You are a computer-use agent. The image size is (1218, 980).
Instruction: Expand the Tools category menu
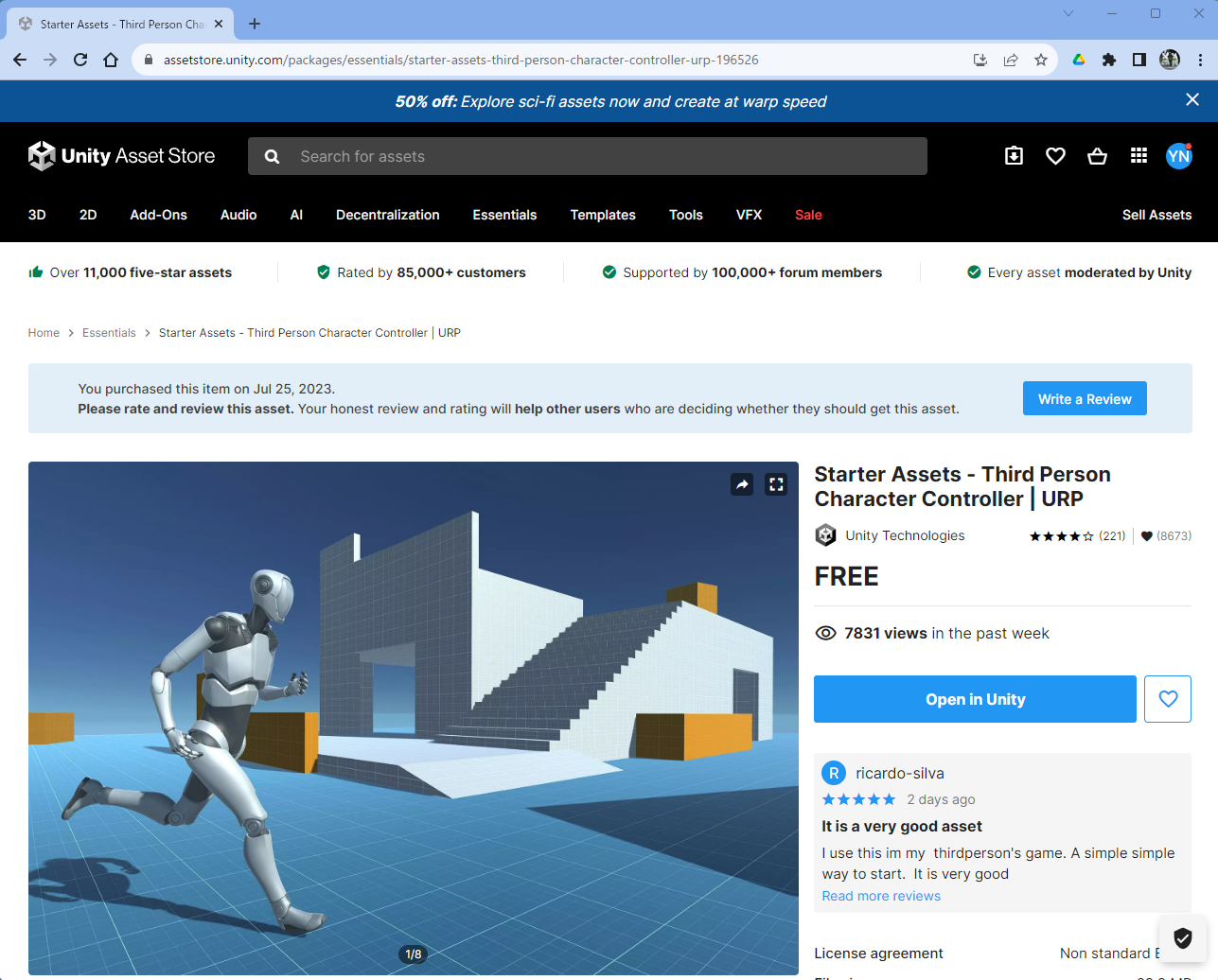[x=685, y=215]
